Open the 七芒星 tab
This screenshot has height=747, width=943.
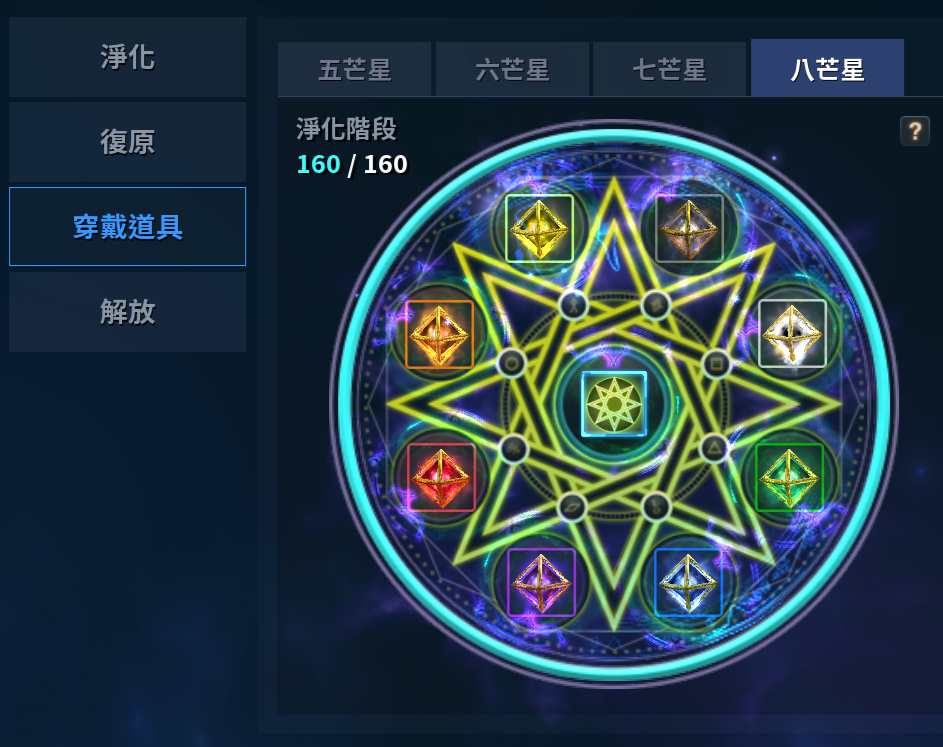[669, 69]
